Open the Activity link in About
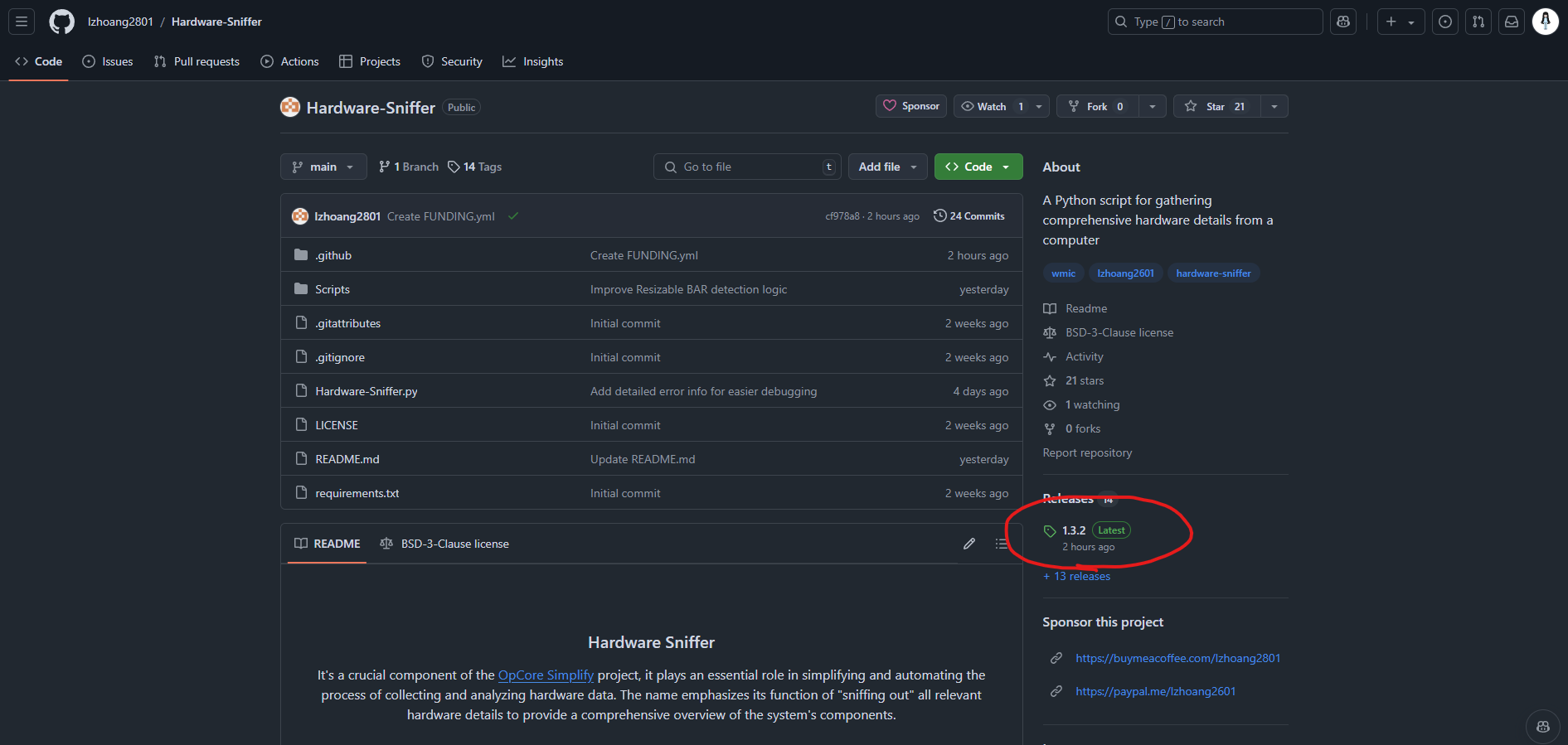Image resolution: width=1568 pixels, height=745 pixels. 1085,356
